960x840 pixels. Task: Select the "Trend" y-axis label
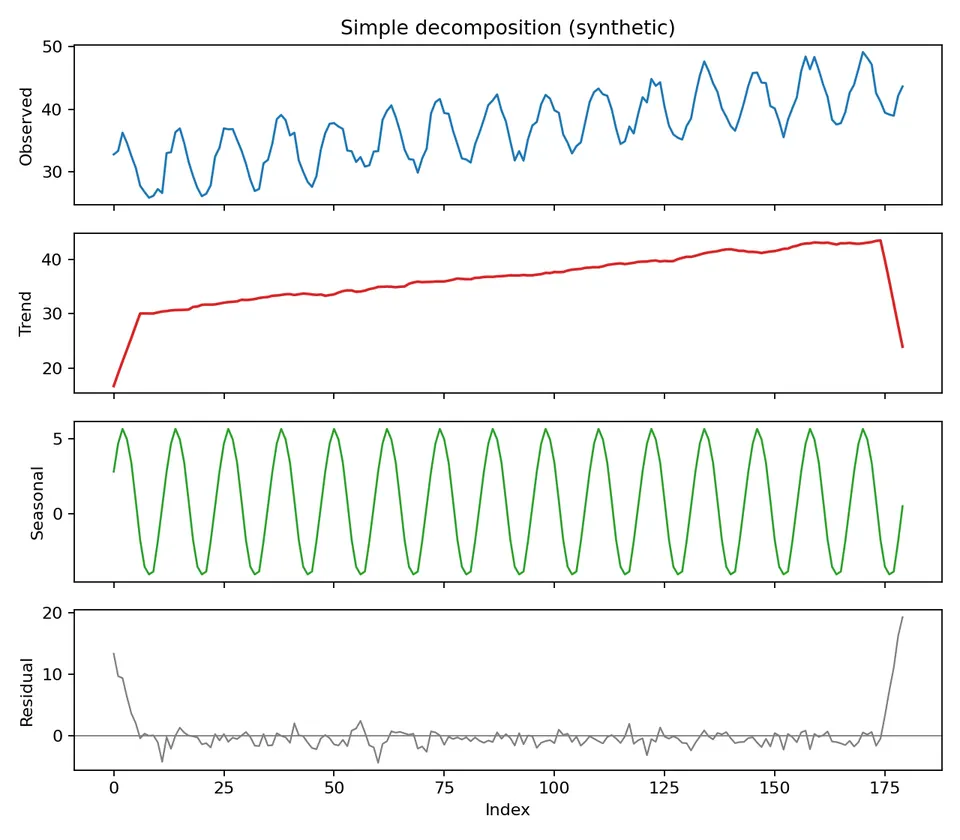[25, 313]
